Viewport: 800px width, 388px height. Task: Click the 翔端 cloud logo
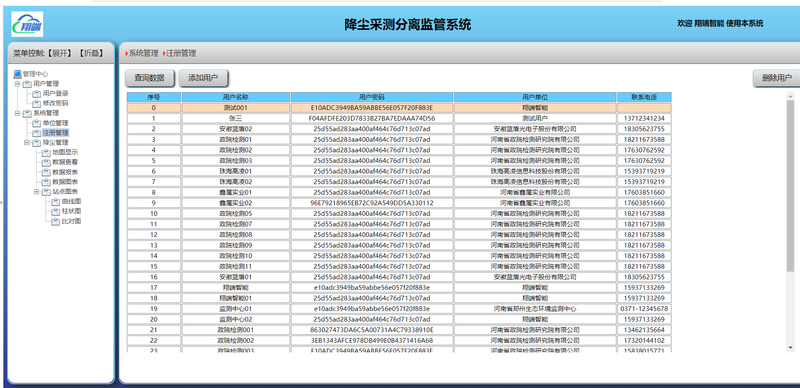pos(28,24)
